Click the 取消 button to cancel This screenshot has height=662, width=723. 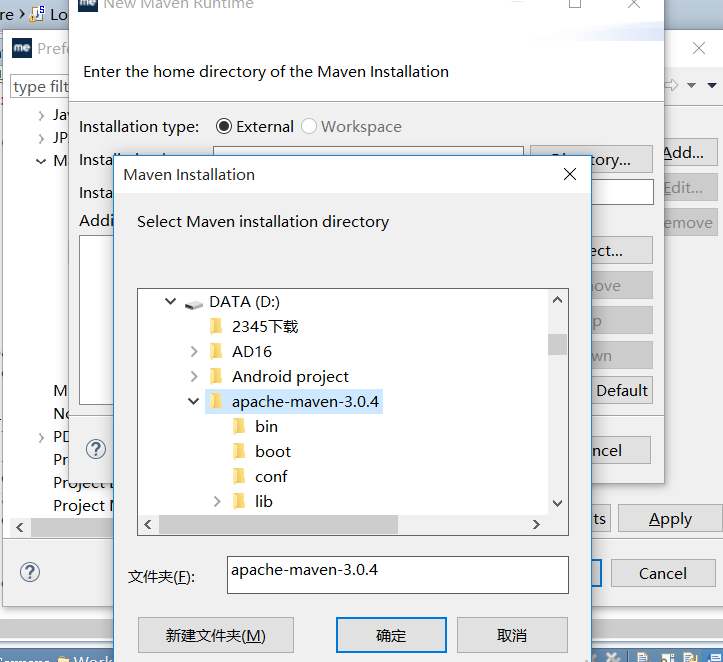pos(512,635)
